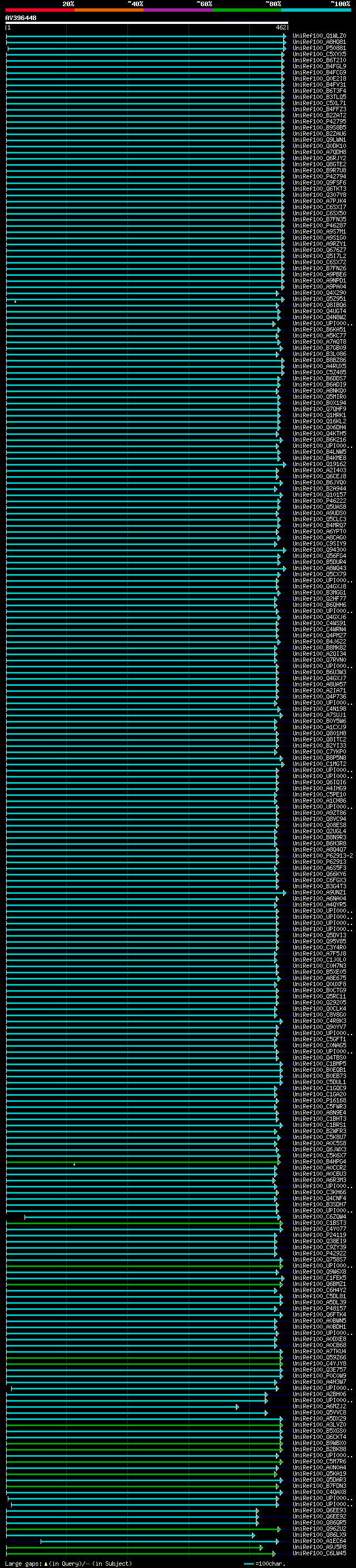Viewport: 356px width, 1568px height.
Task: Open hit UniRef100_P62913-2
Action: click(x=323, y=856)
